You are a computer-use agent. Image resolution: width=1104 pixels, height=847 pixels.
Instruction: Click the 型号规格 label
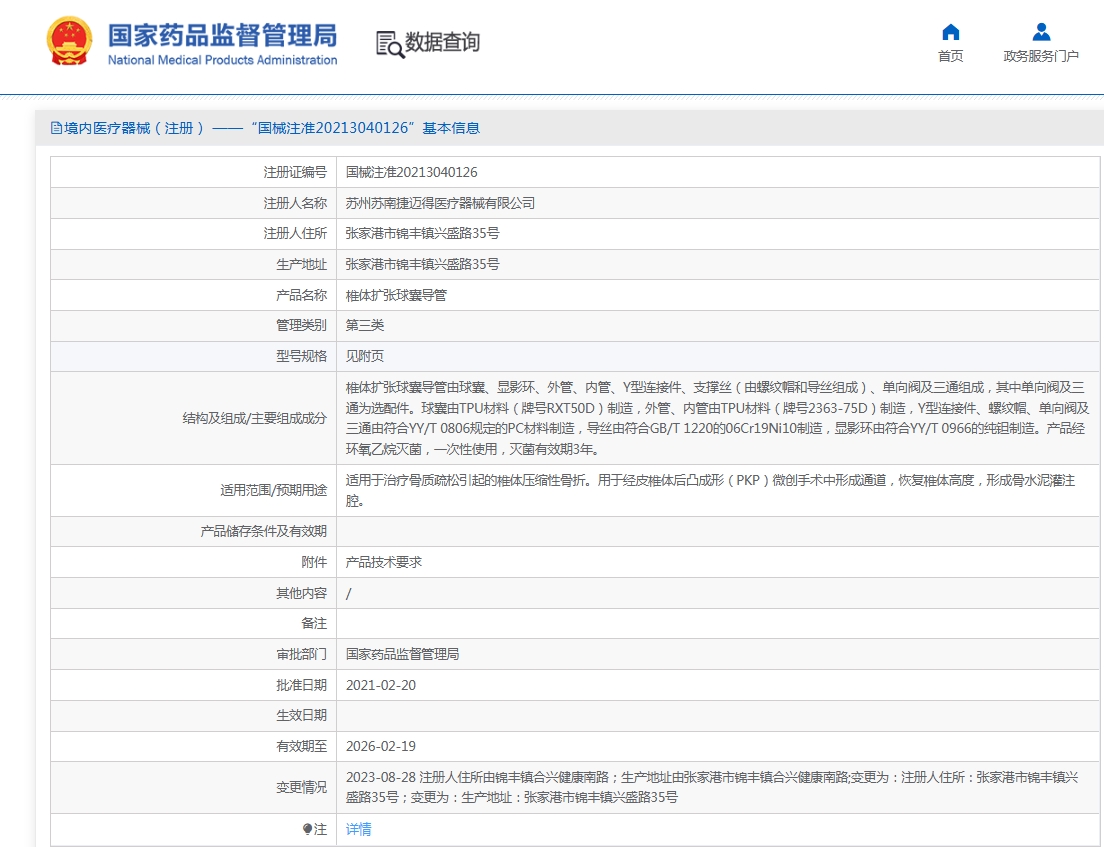301,356
